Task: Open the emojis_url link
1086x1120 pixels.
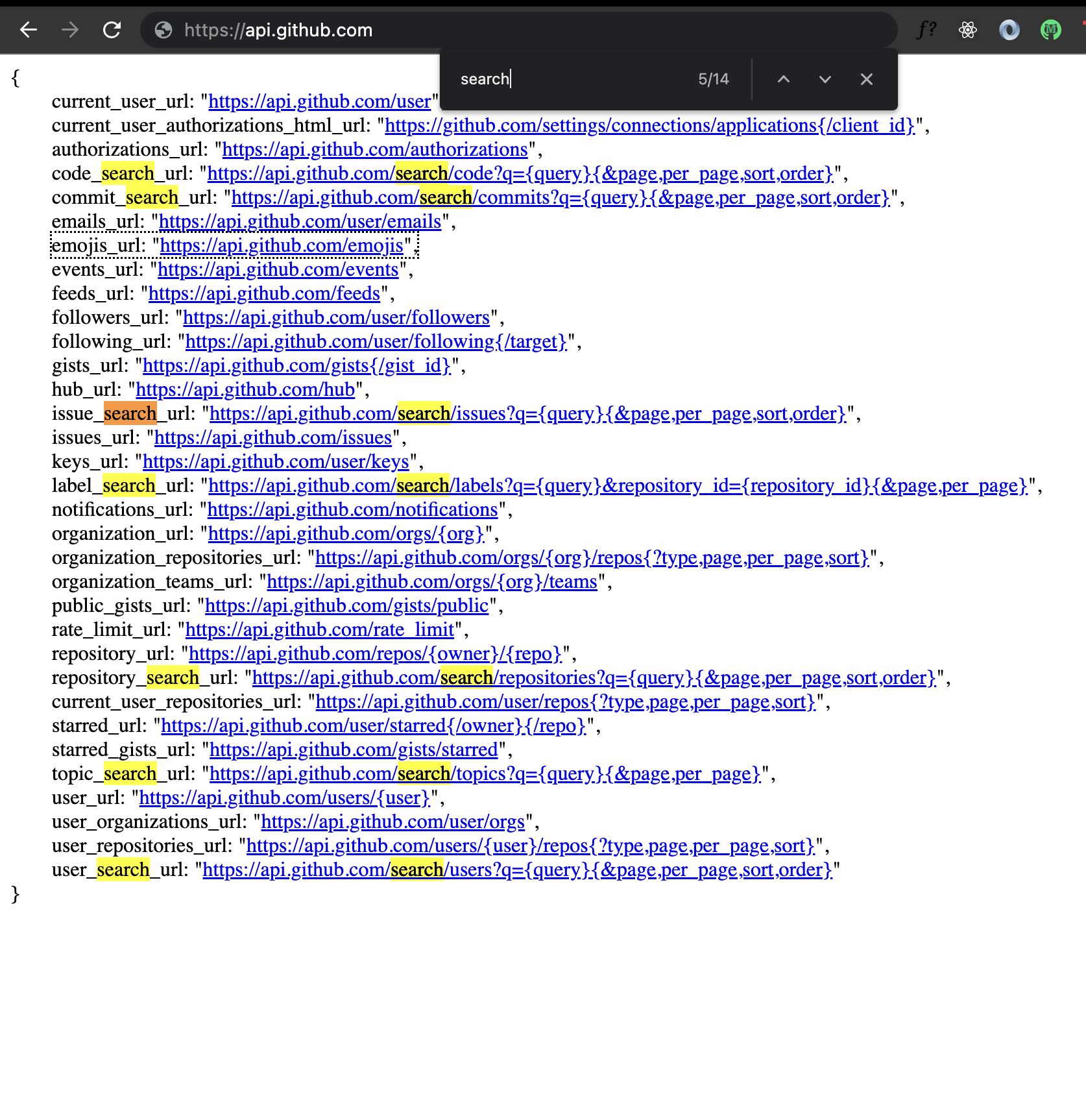Action: (282, 246)
